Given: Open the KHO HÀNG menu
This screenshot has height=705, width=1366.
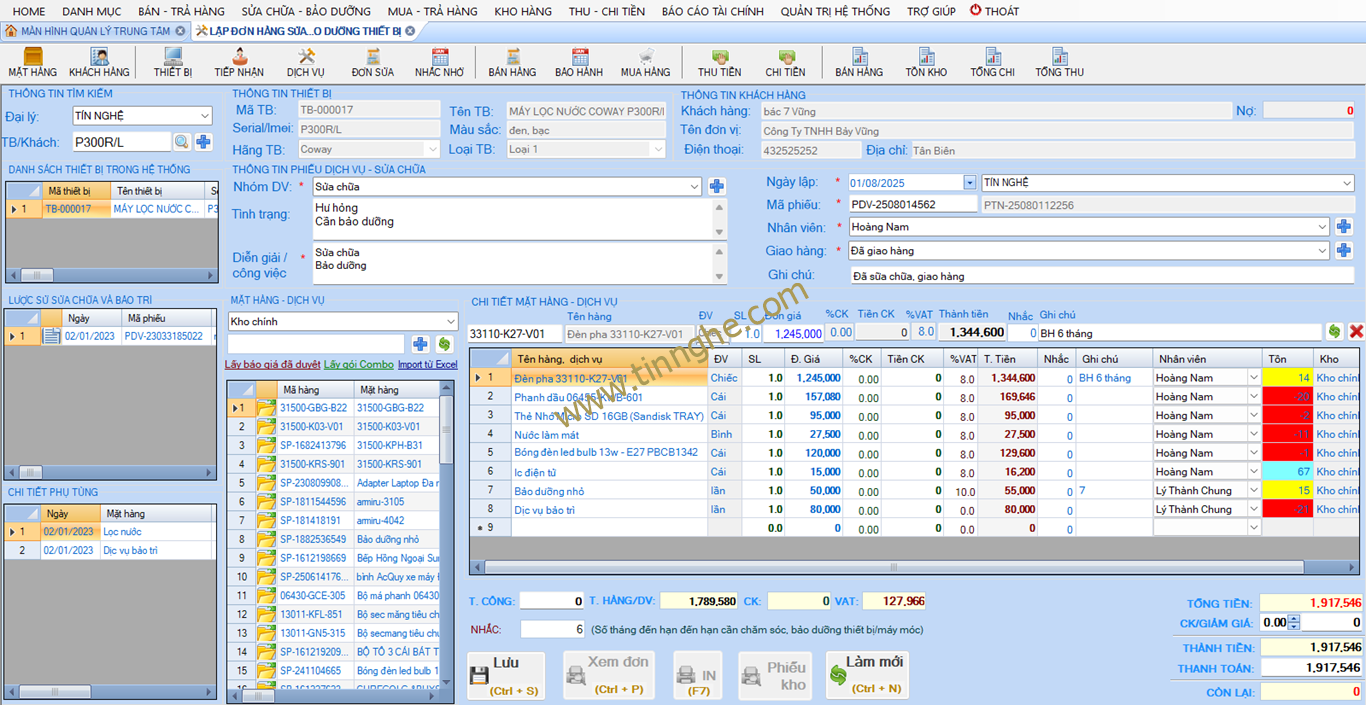Looking at the screenshot, I should click(x=523, y=11).
